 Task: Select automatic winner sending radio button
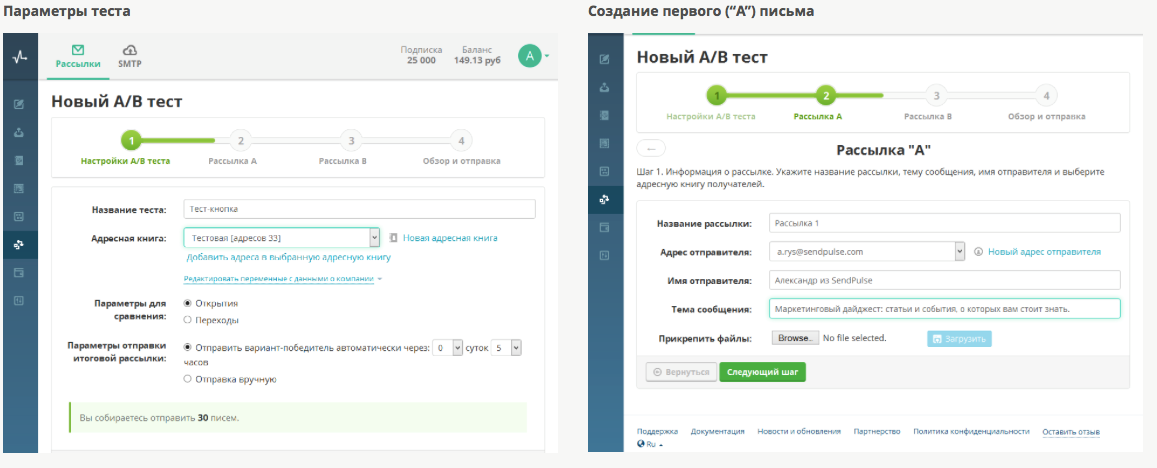187,348
